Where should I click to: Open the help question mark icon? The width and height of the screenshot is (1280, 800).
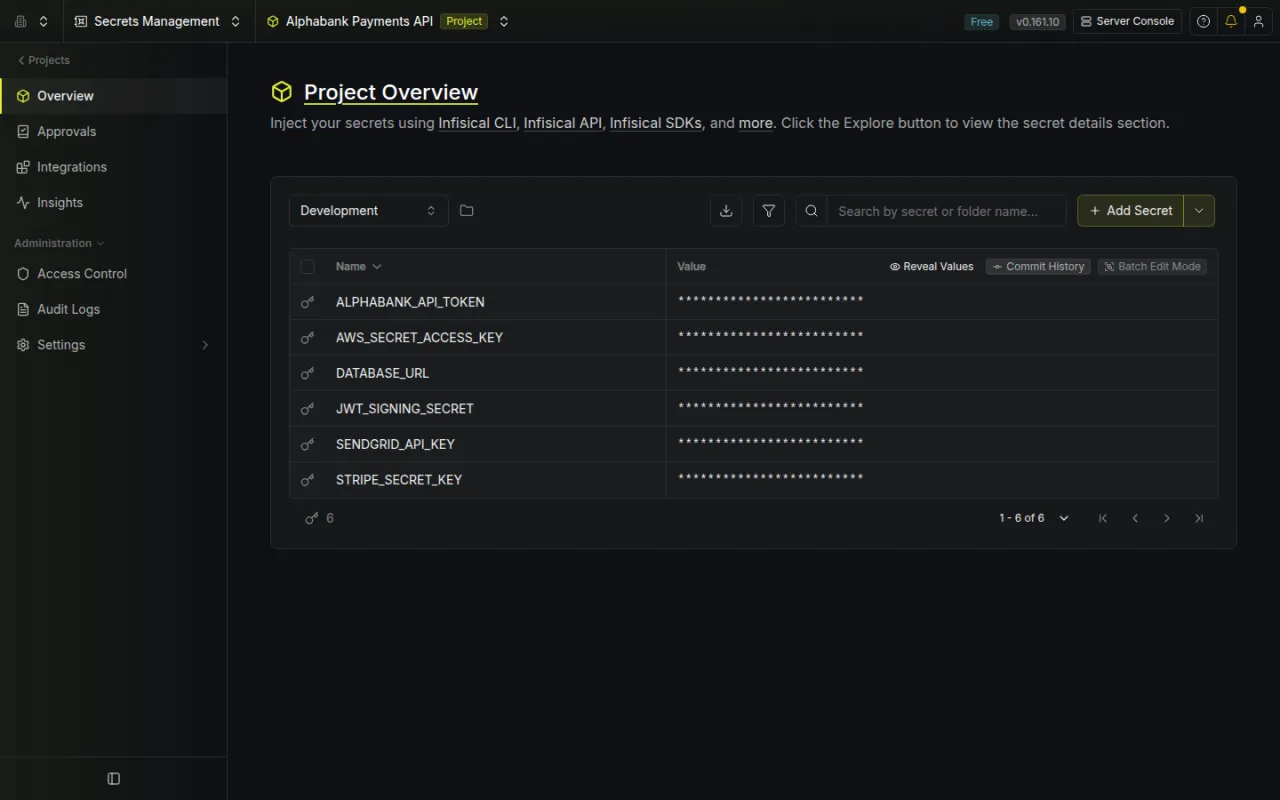click(x=1204, y=21)
